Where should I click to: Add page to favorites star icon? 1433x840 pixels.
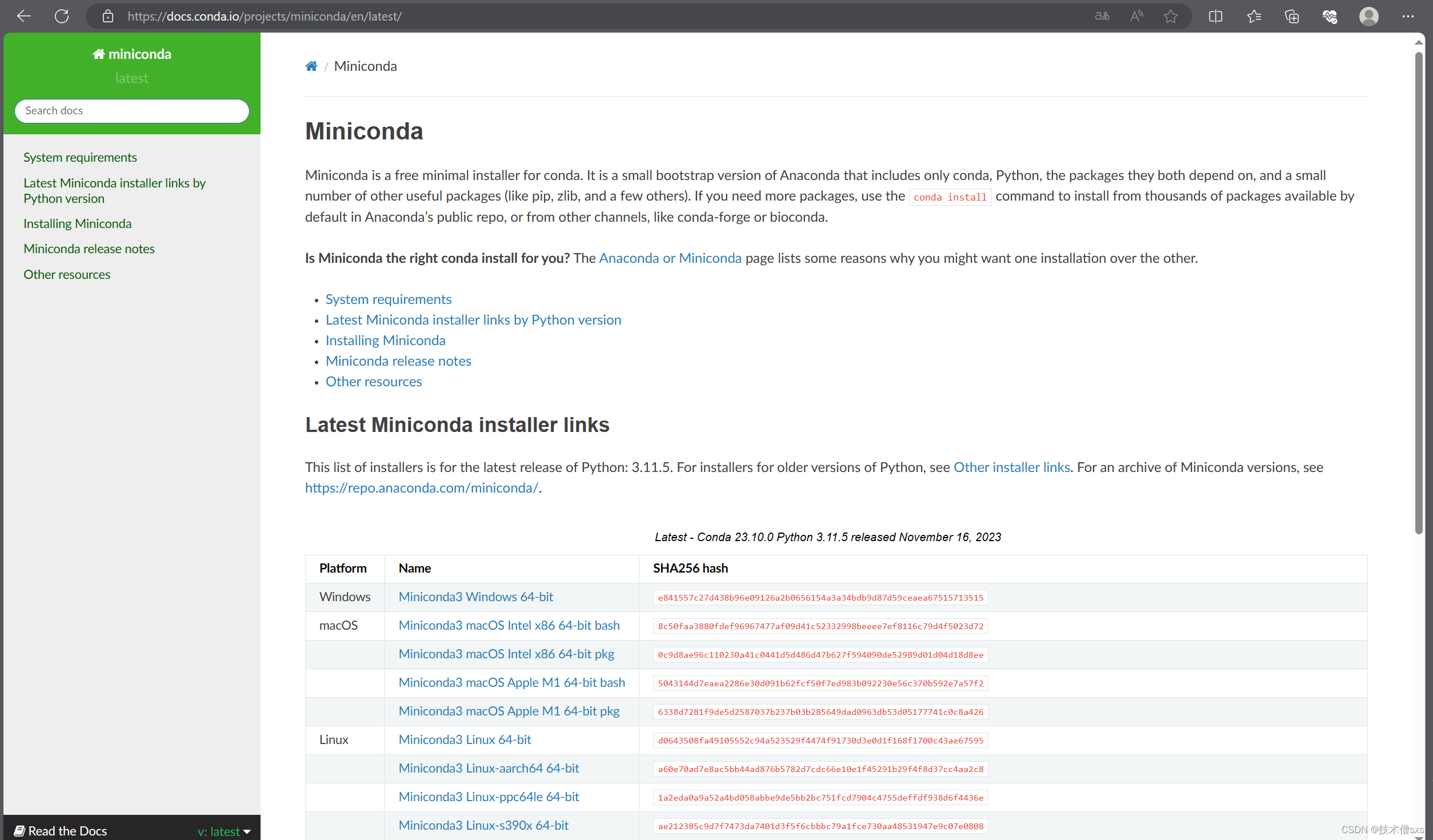point(1171,16)
